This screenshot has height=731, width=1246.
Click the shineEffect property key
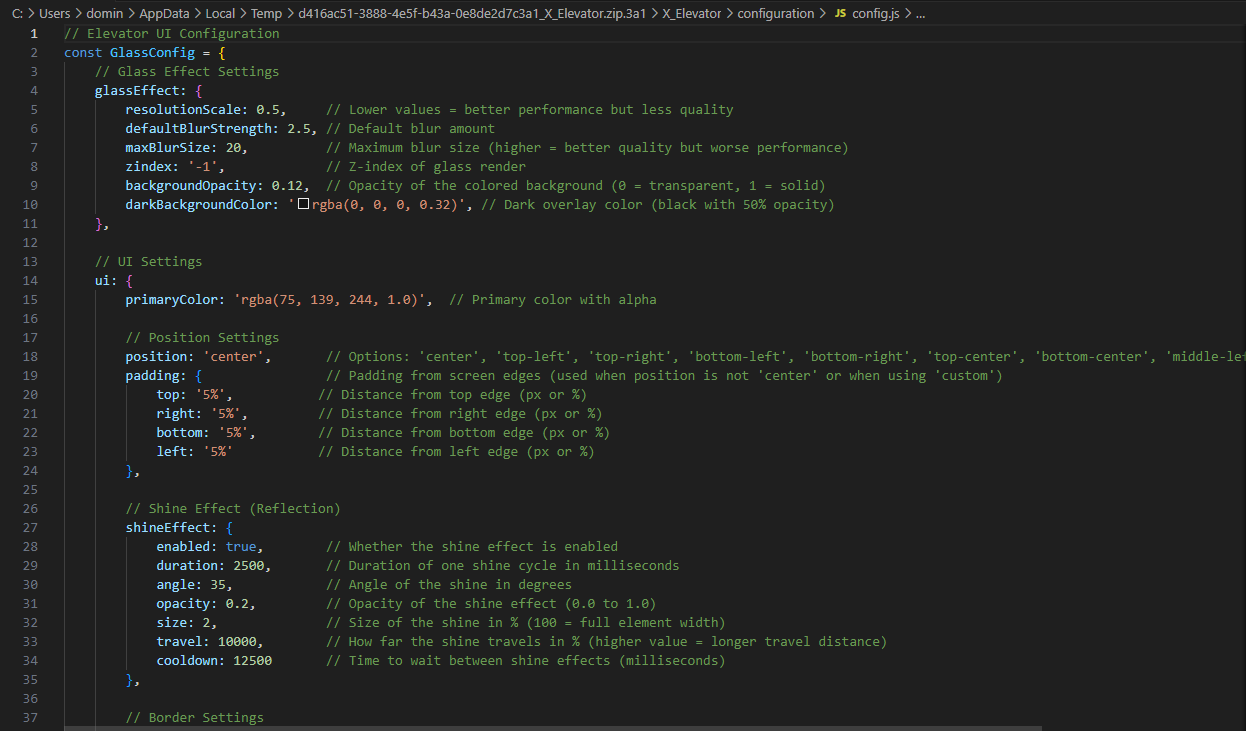168,528
